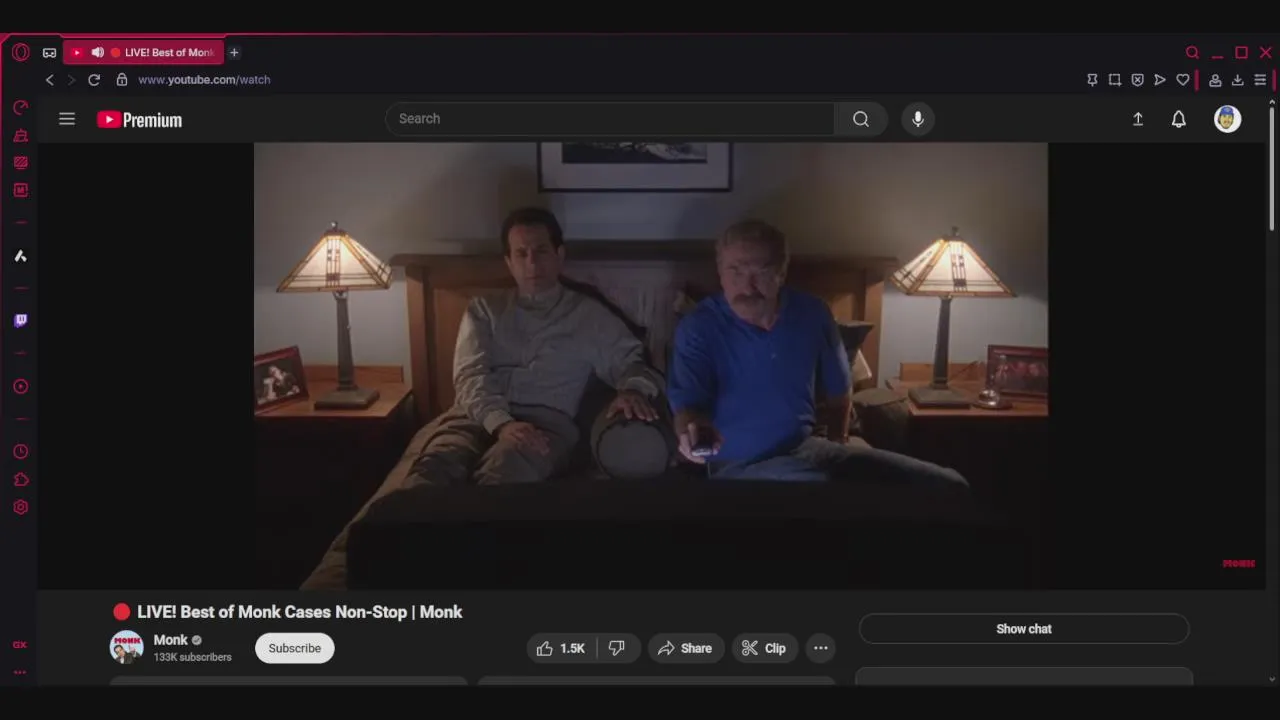Go back to previous page
Viewport: 1280px width, 720px height.
click(49, 80)
